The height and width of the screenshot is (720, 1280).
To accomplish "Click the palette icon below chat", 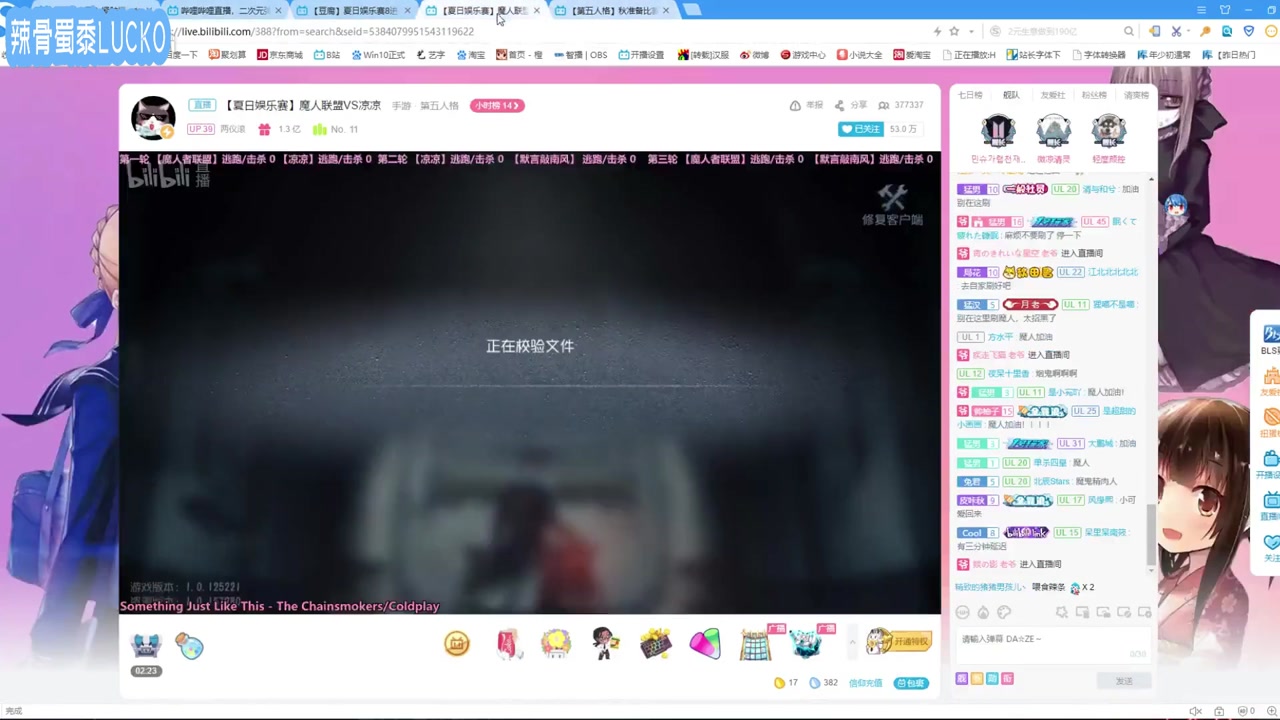I will coord(1004,612).
